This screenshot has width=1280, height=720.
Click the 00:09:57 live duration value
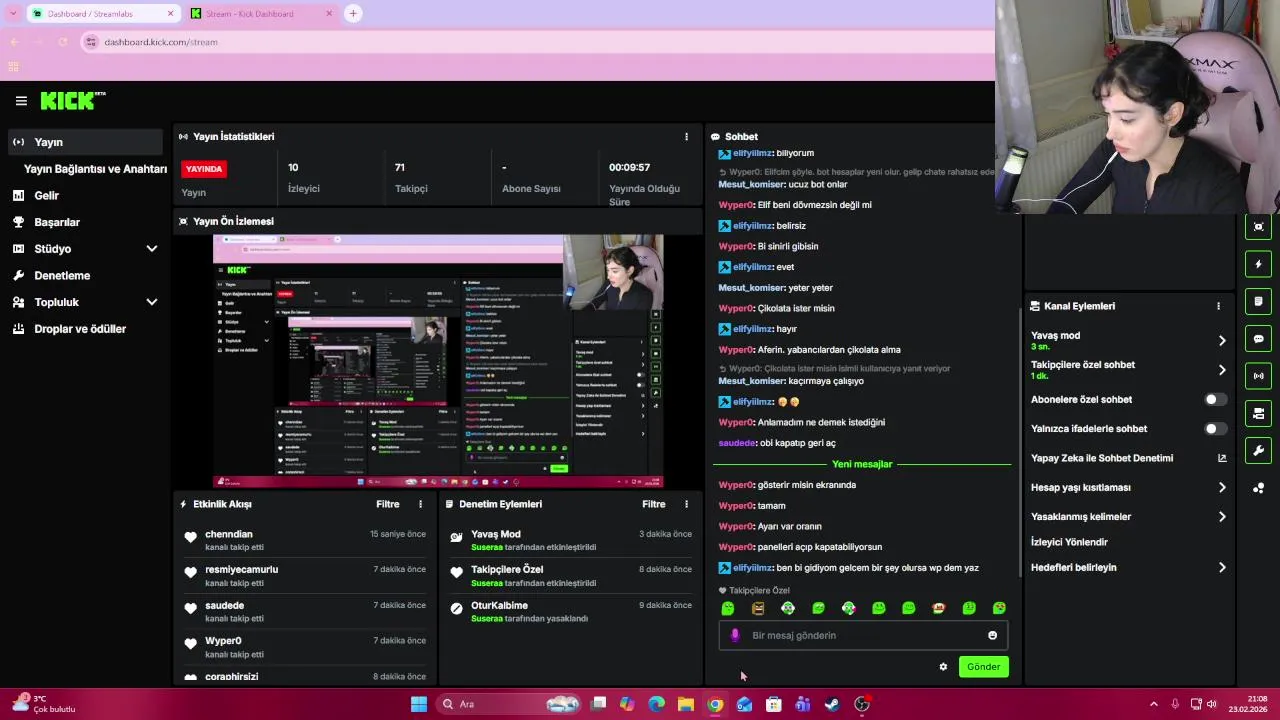point(629,168)
